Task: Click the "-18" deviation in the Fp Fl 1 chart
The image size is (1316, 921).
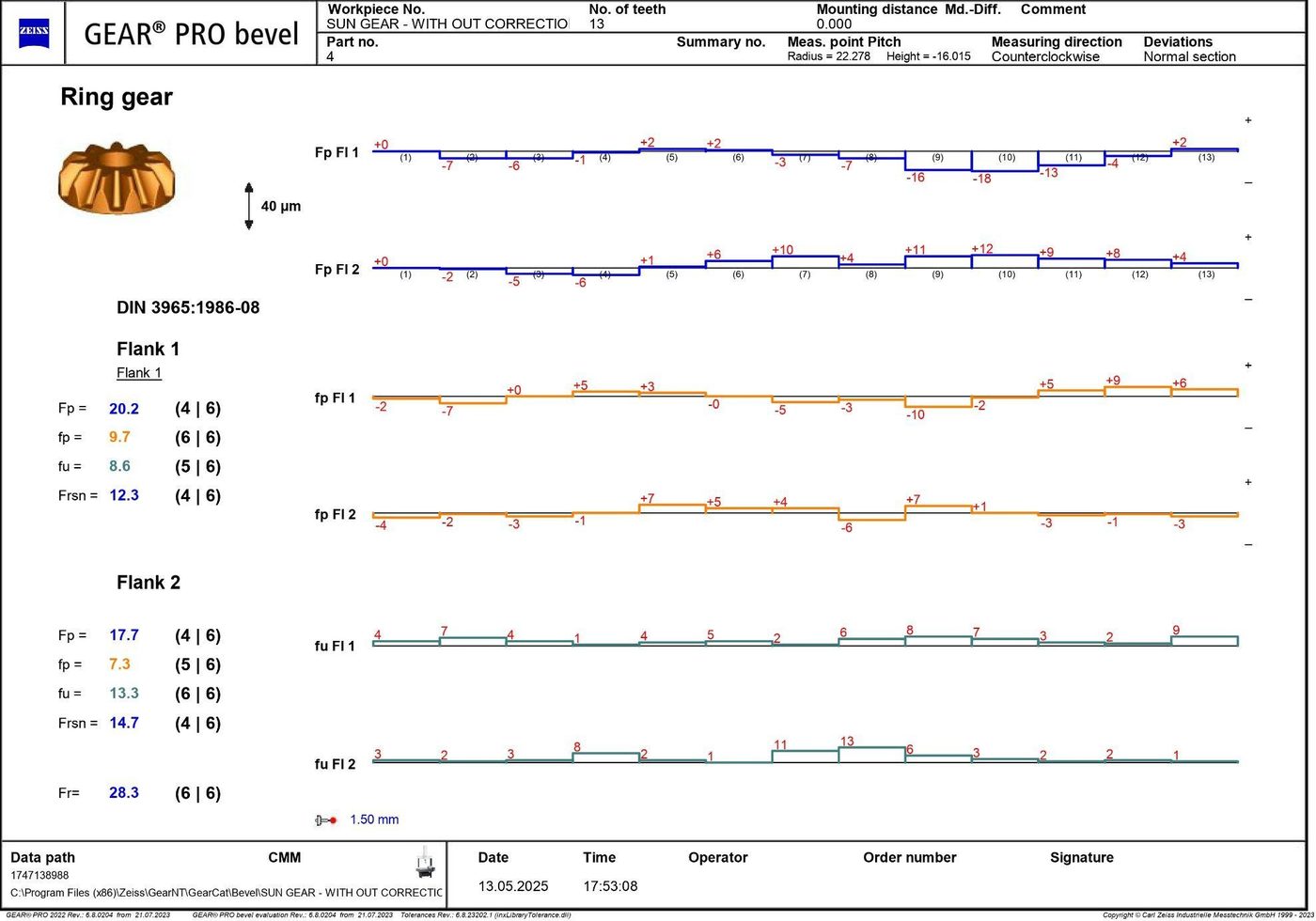Action: [982, 179]
